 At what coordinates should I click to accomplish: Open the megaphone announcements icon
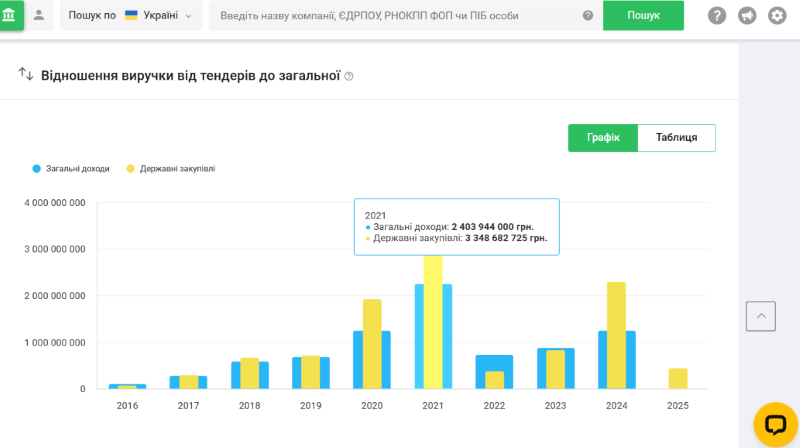[747, 16]
